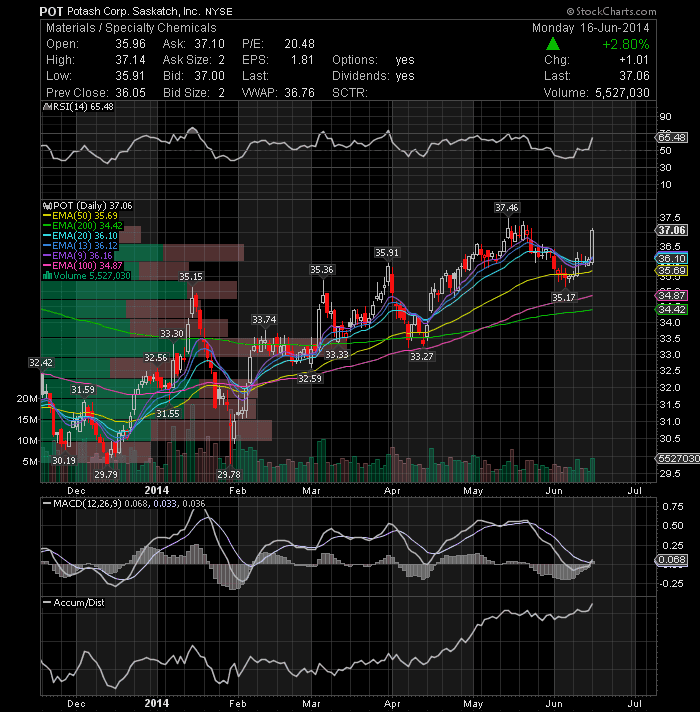Screen dimensions: 700x712
Task: Click the date Monday 16-Jun-2014
Action: click(x=591, y=28)
